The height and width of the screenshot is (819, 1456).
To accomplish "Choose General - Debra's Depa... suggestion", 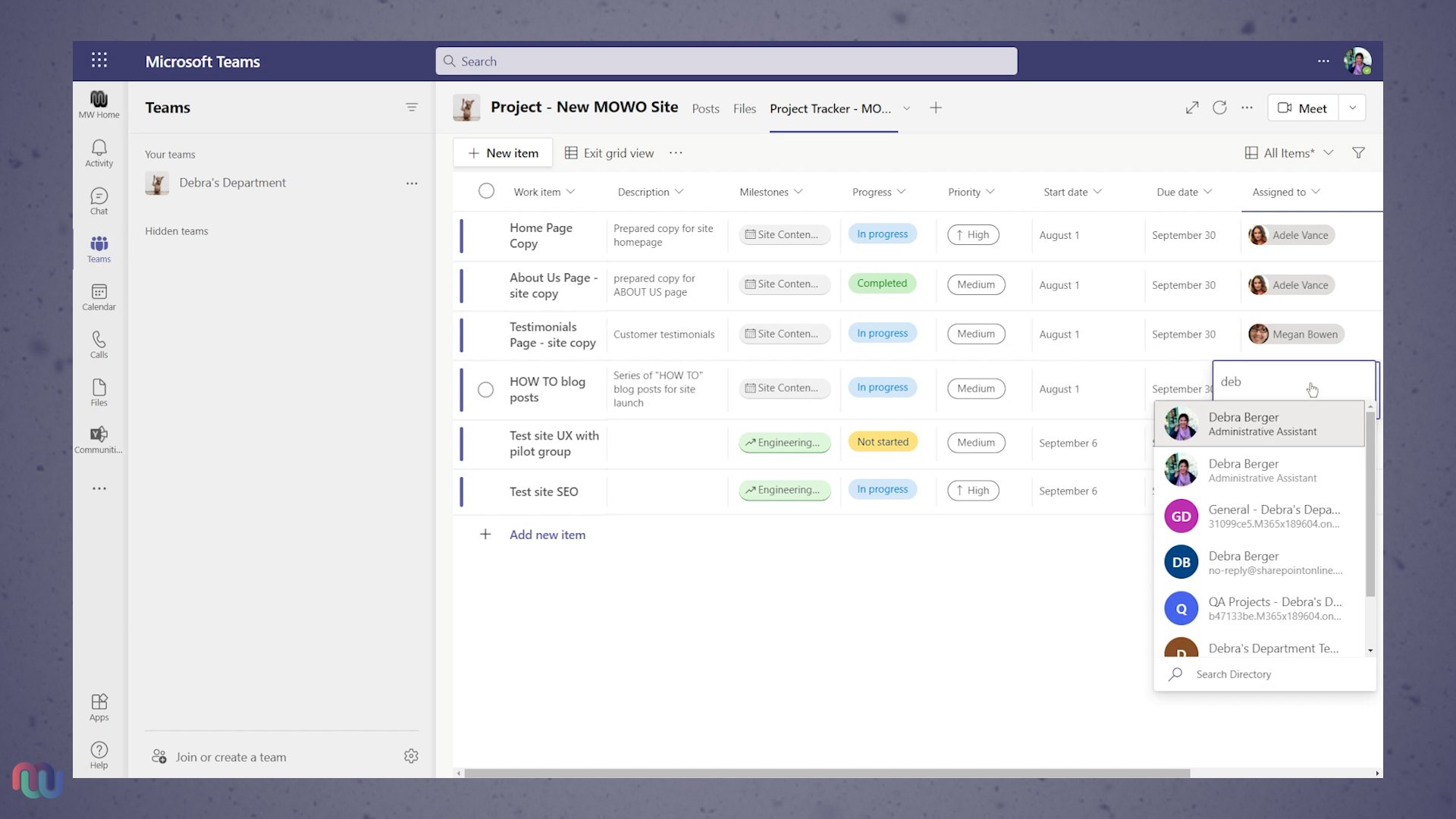I will 1260,516.
